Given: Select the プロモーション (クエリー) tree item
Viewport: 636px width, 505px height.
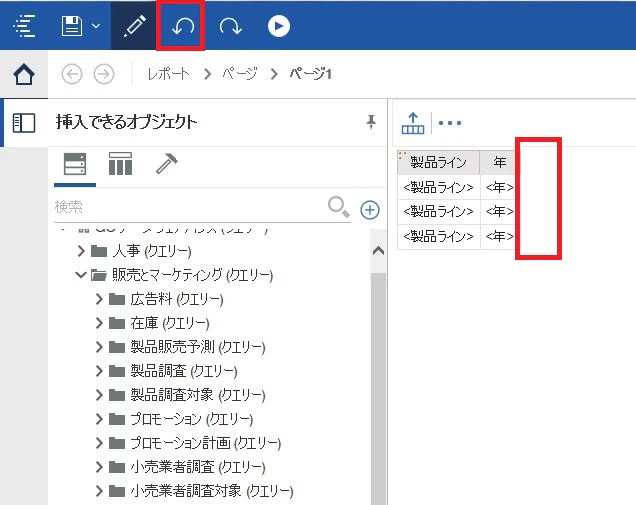Looking at the screenshot, I should [192, 419].
